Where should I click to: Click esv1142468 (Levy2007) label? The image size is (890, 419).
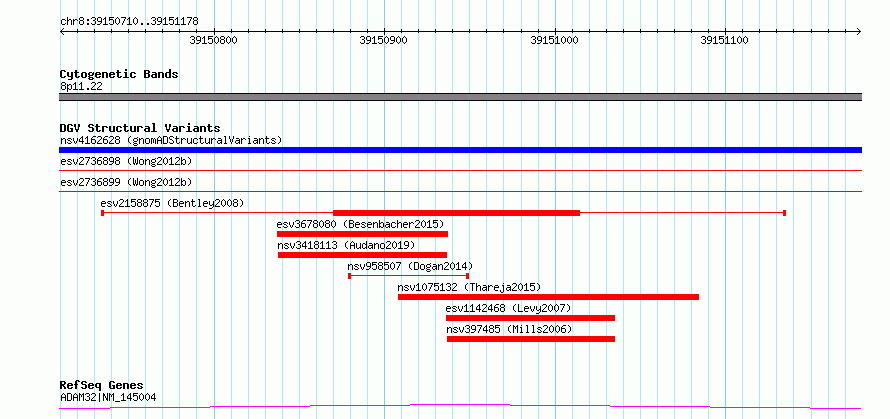(508, 308)
